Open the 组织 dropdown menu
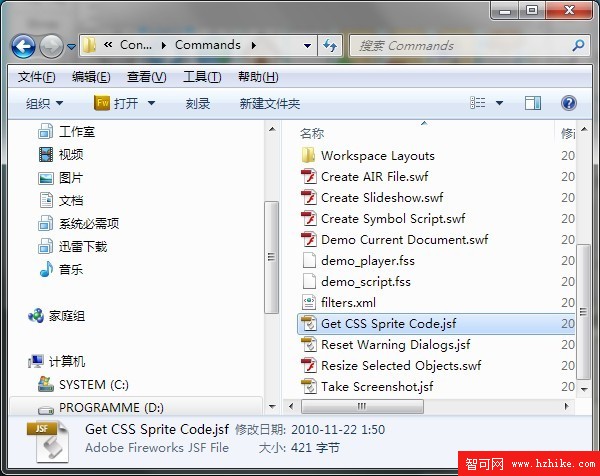The image size is (600, 476). click(x=44, y=103)
